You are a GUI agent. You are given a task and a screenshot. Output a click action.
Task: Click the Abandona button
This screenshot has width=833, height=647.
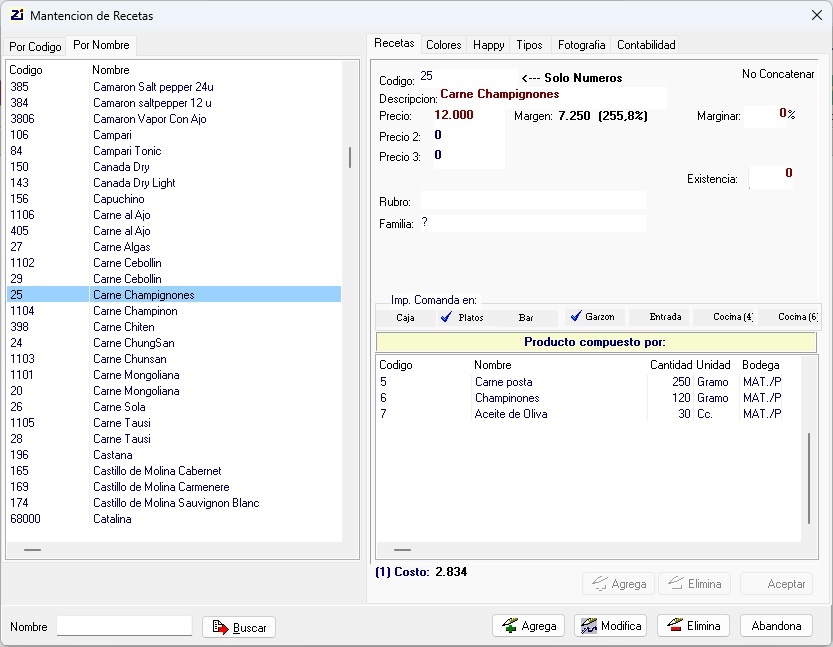click(x=776, y=626)
